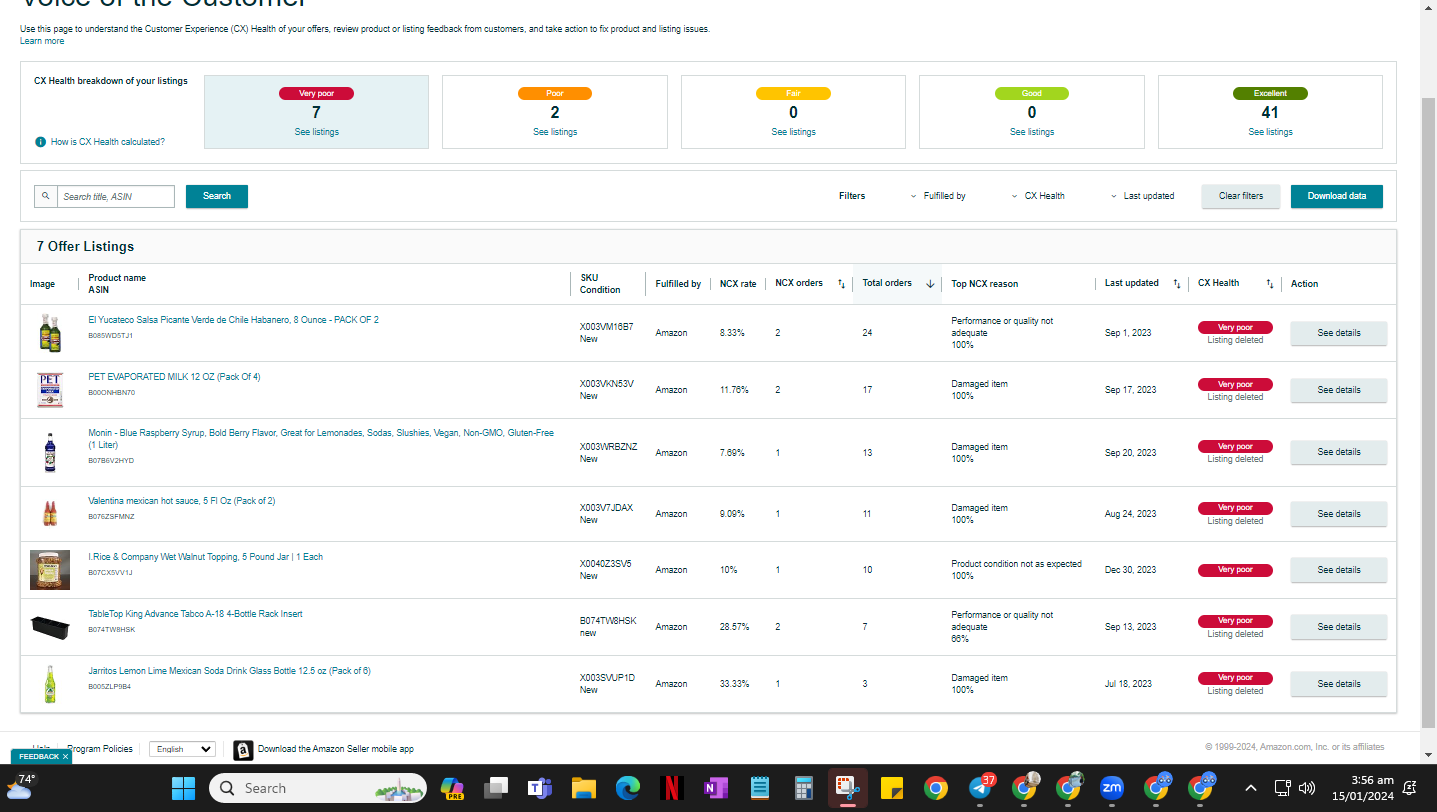Open Task View from the taskbar

click(x=495, y=788)
